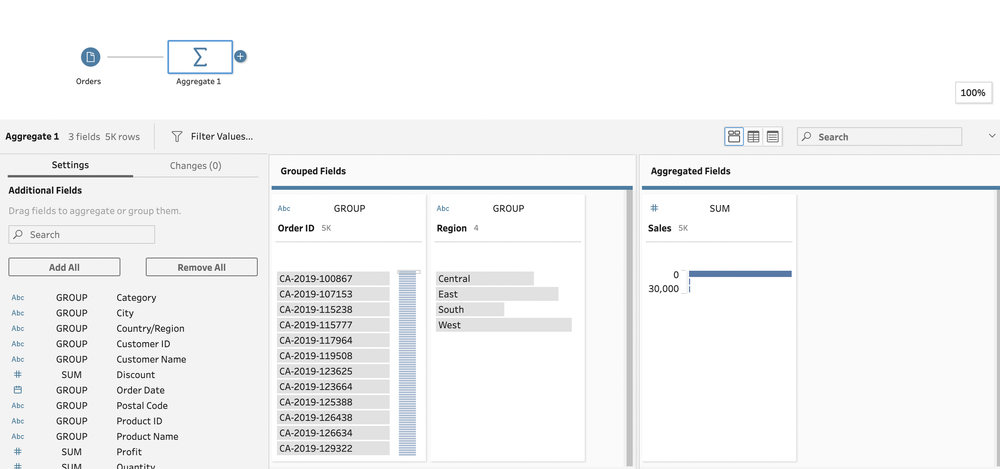Select the East region value
This screenshot has height=469, width=1000.
(x=497, y=294)
